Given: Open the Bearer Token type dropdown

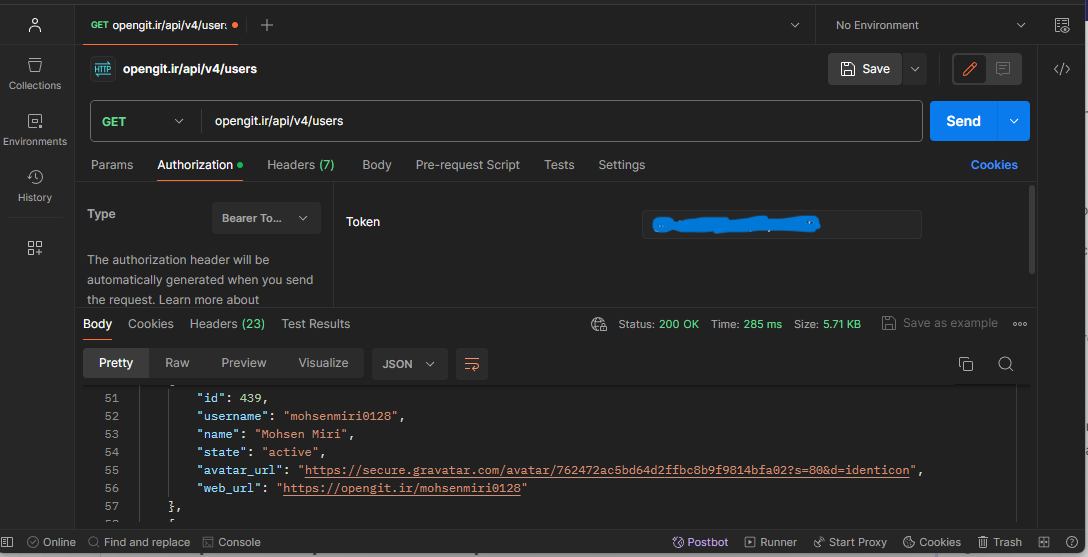Looking at the screenshot, I should [x=265, y=218].
